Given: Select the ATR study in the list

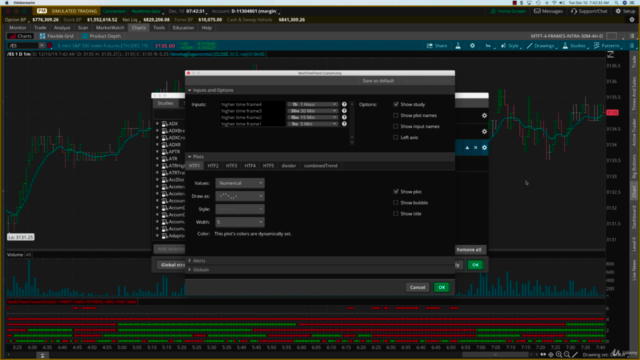Looking at the screenshot, I should click(173, 158).
